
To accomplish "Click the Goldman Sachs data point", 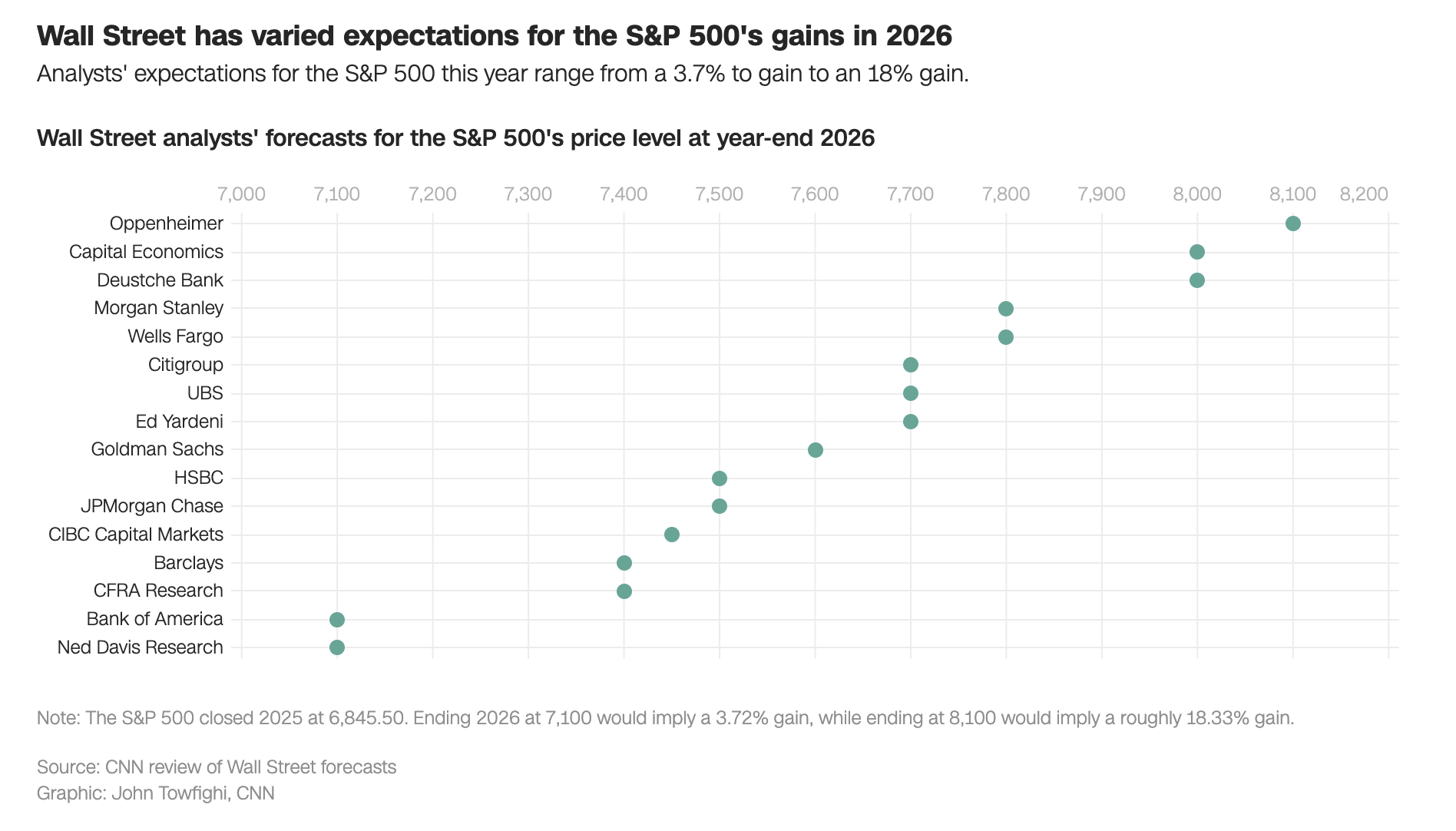I will 815,450.
